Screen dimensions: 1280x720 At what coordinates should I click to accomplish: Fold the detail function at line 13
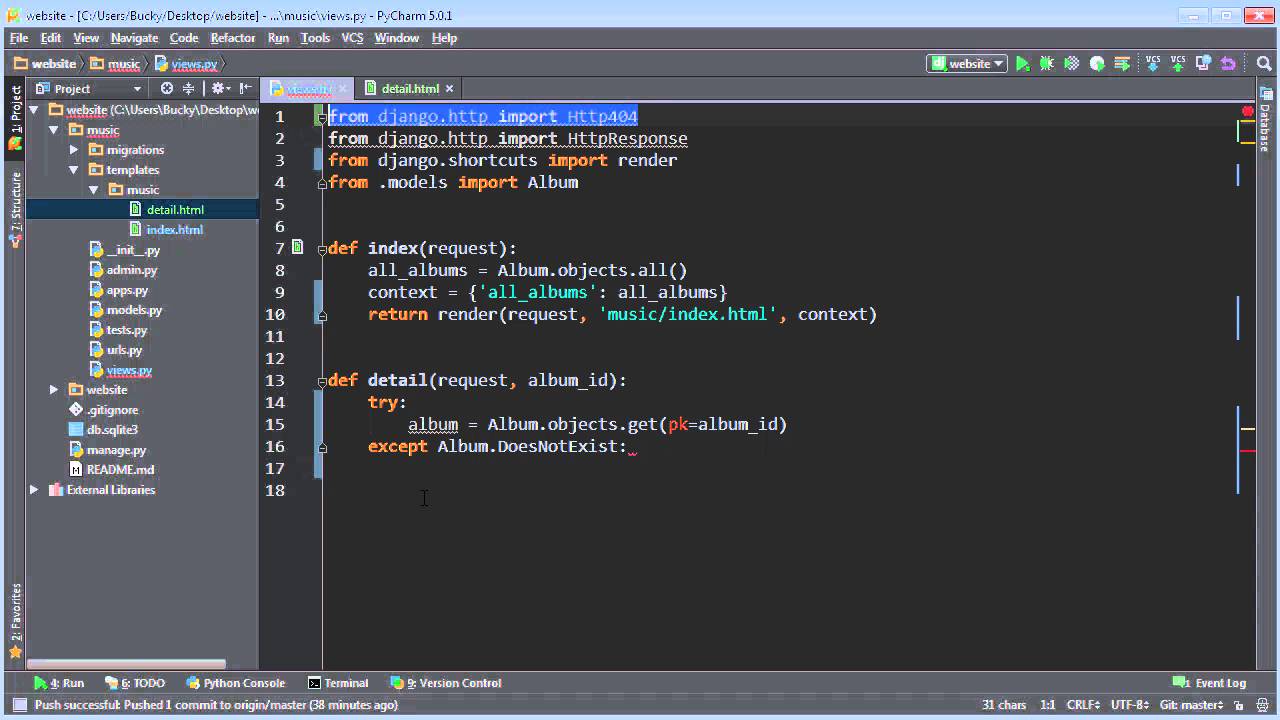(x=322, y=380)
